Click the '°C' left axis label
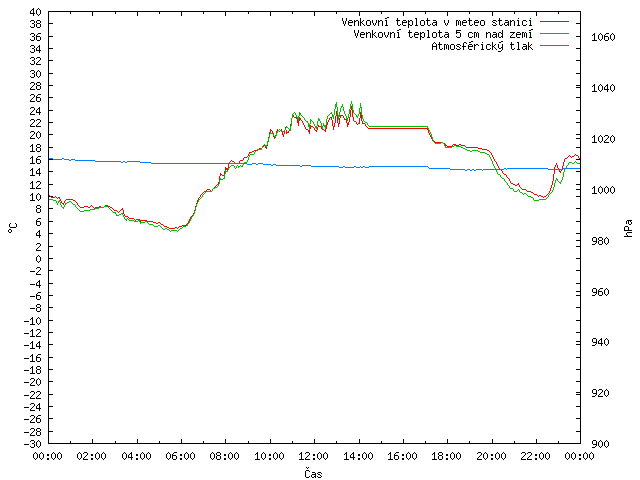 pos(13,228)
